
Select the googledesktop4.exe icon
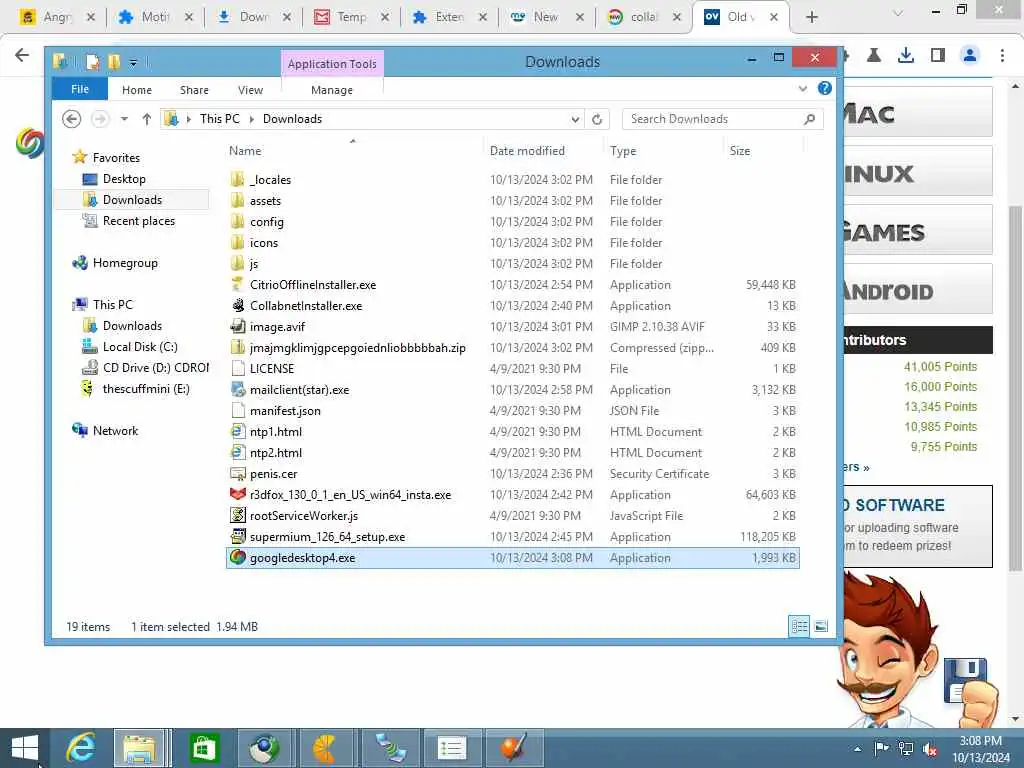pos(238,558)
